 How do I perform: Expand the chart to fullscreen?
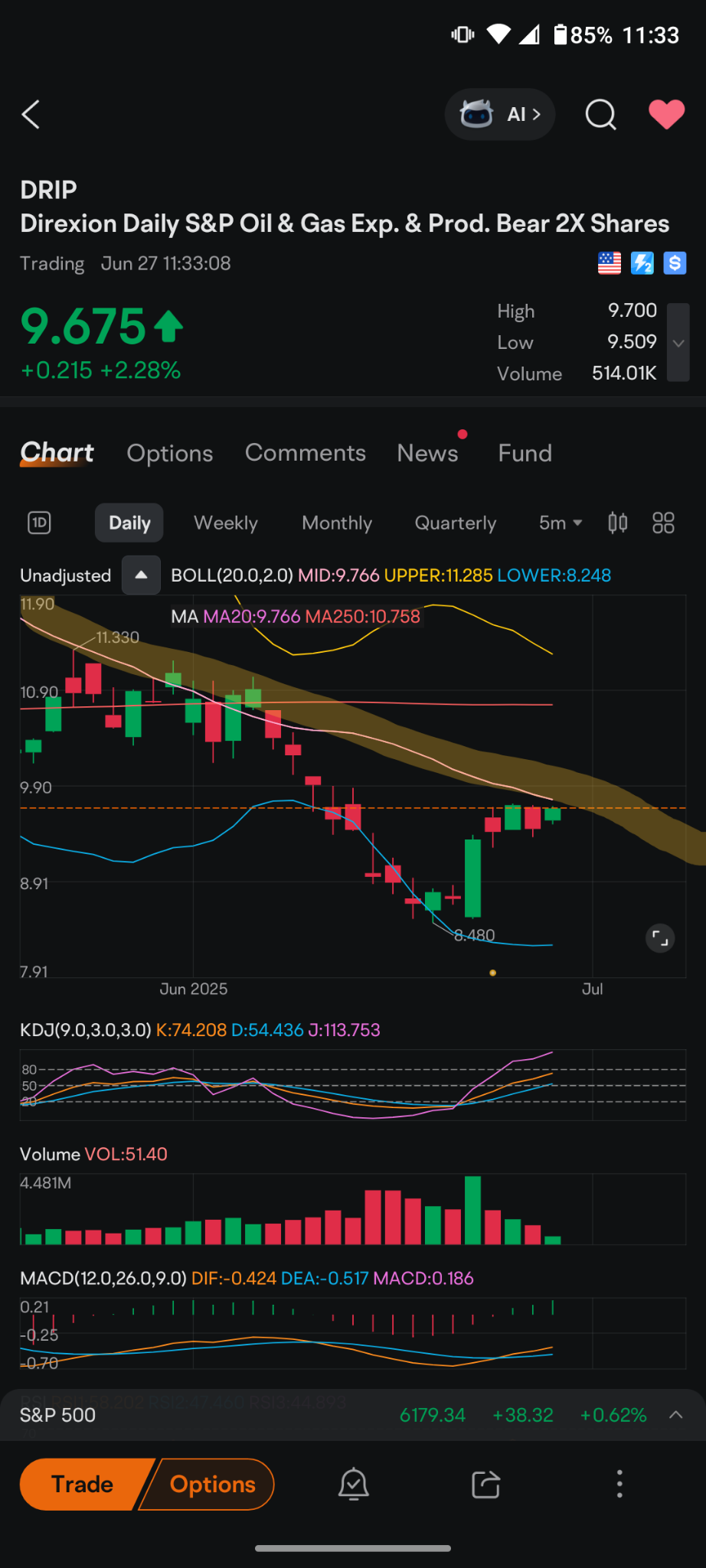pos(660,937)
